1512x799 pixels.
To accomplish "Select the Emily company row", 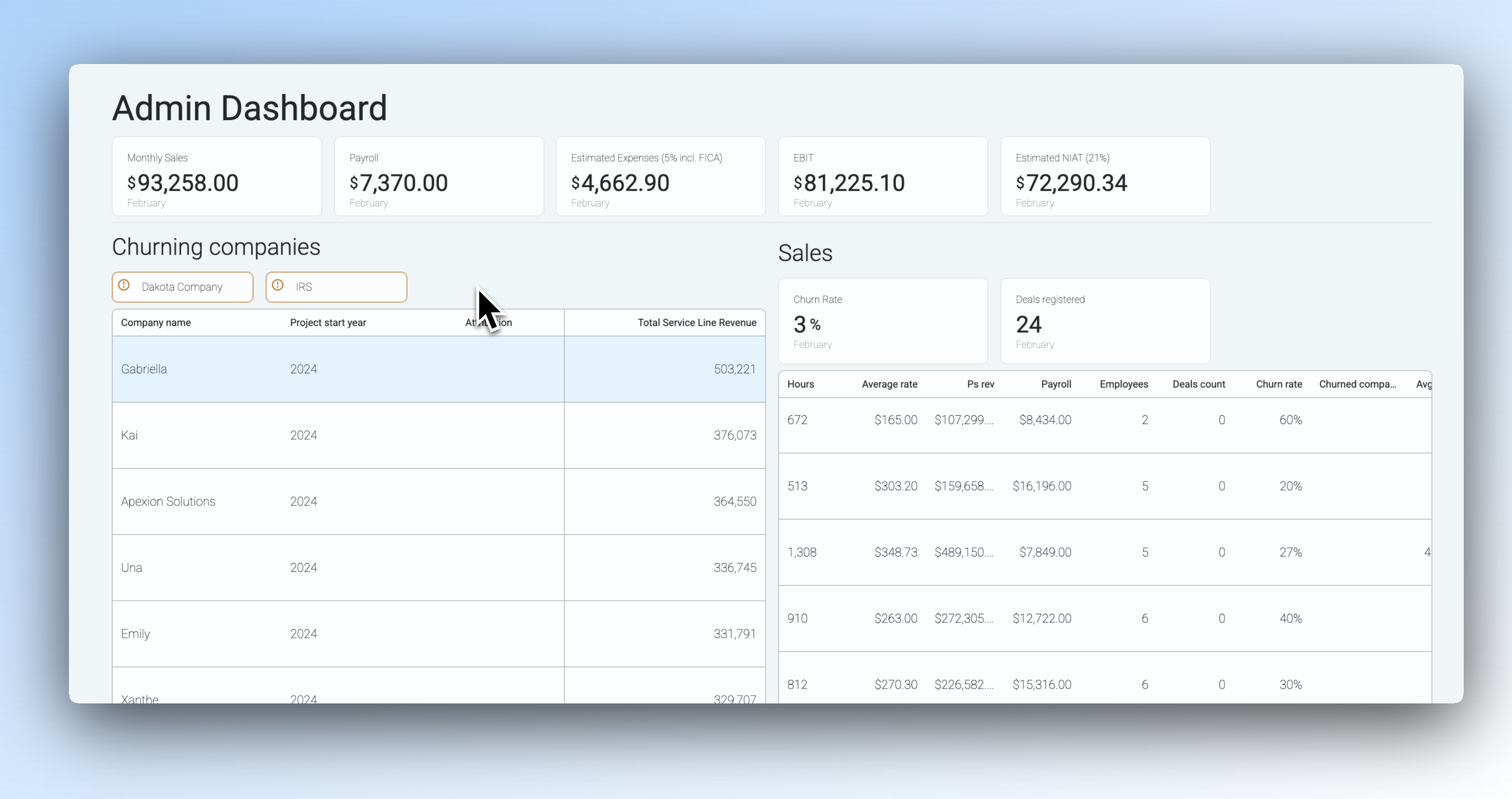I will click(438, 634).
